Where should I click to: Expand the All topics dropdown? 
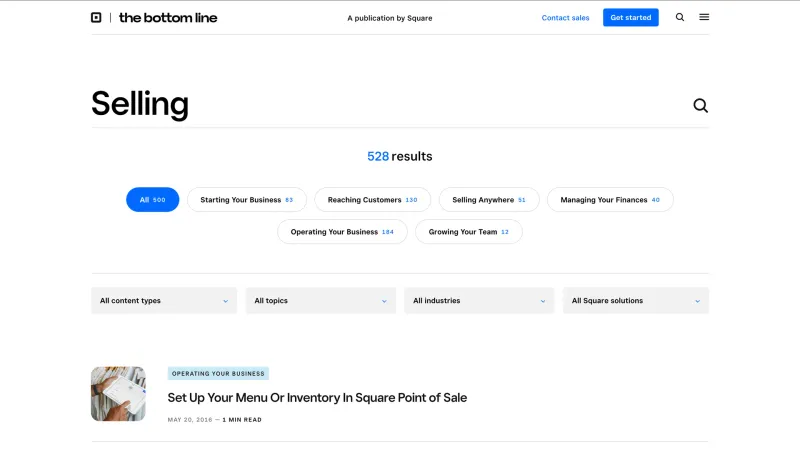click(320, 301)
